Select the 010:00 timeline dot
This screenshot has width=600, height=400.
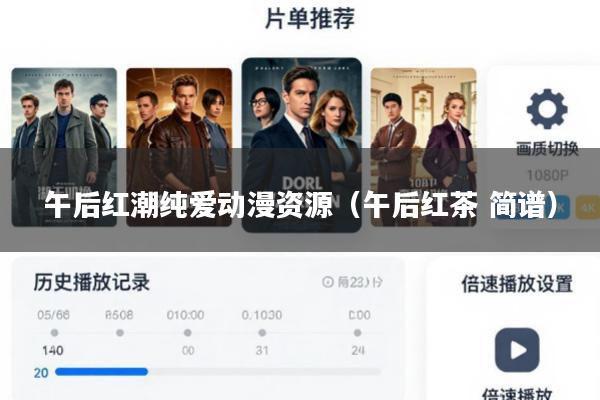tap(188, 333)
